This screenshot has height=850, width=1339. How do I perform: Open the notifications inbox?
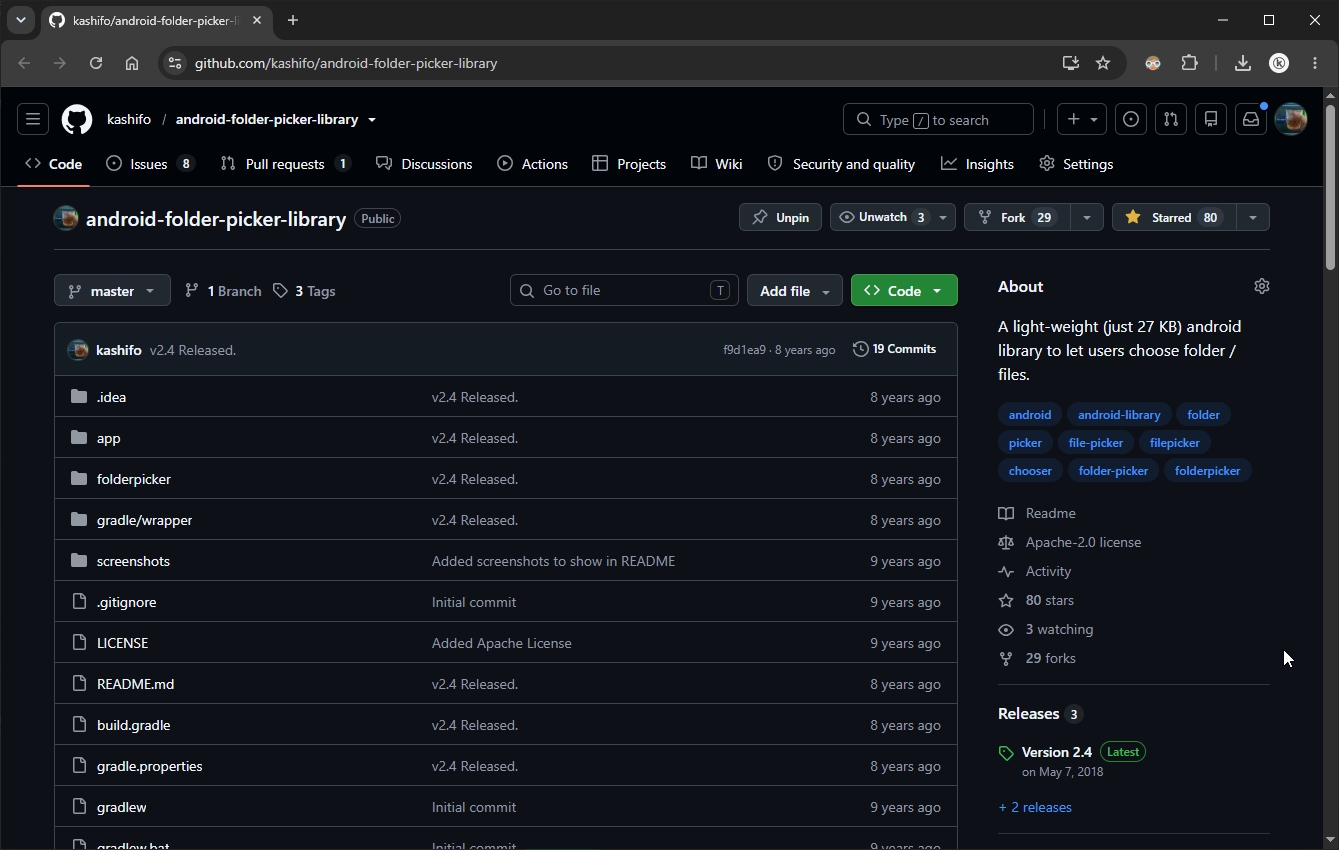pos(1251,119)
